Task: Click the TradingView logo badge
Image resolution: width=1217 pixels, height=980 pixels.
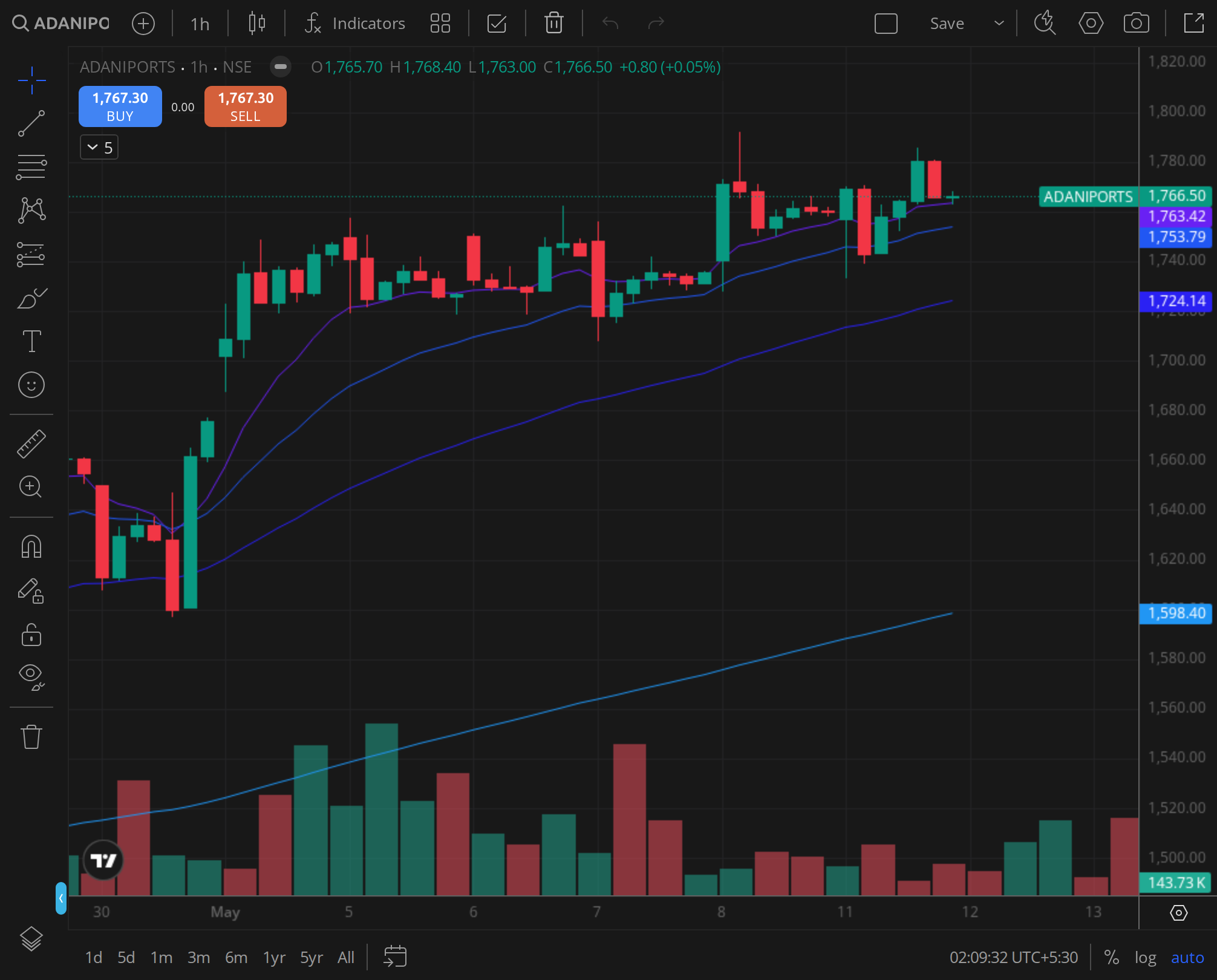Action: coord(103,860)
